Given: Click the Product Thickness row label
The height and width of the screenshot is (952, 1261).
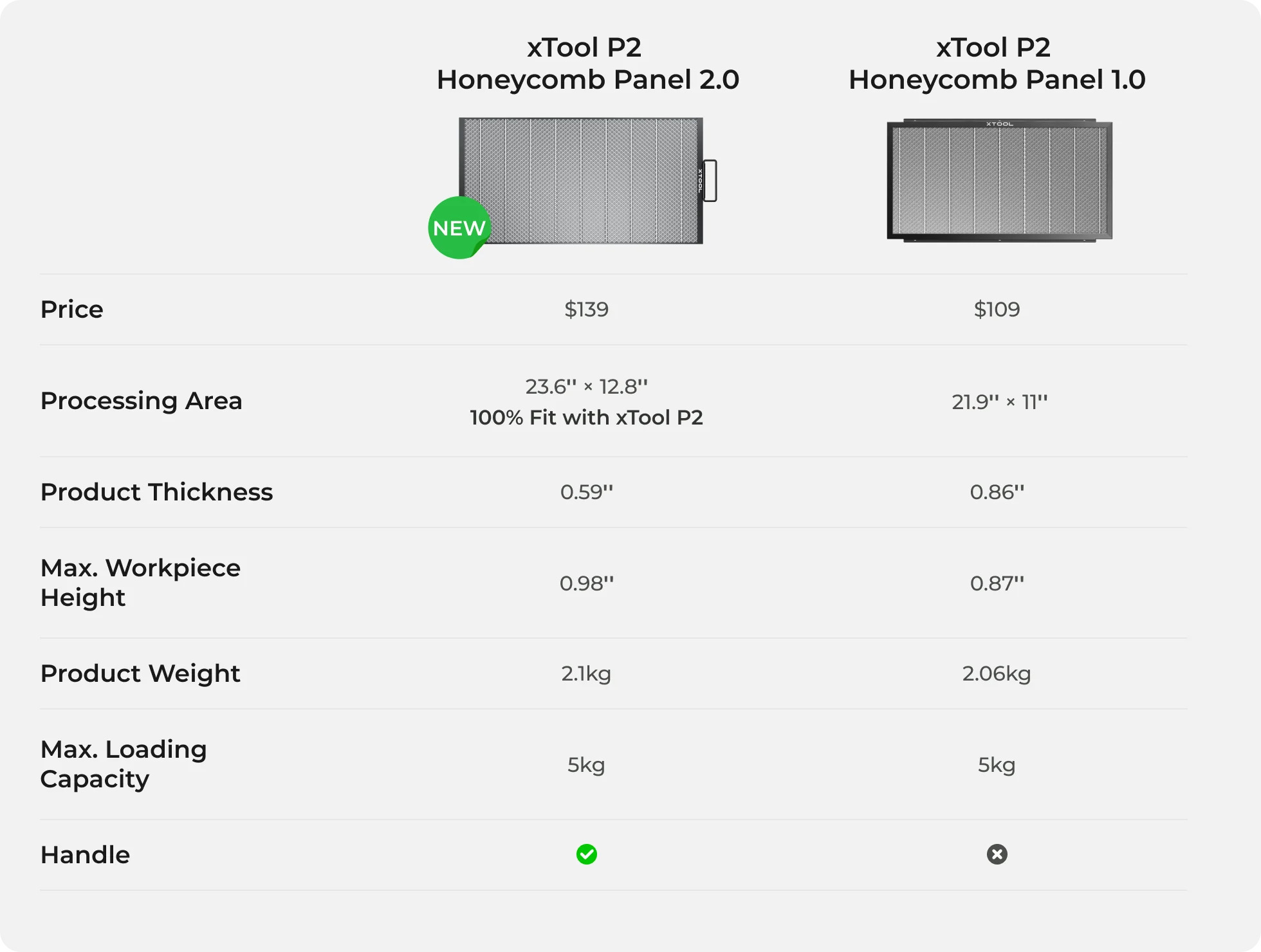Looking at the screenshot, I should coord(156,492).
